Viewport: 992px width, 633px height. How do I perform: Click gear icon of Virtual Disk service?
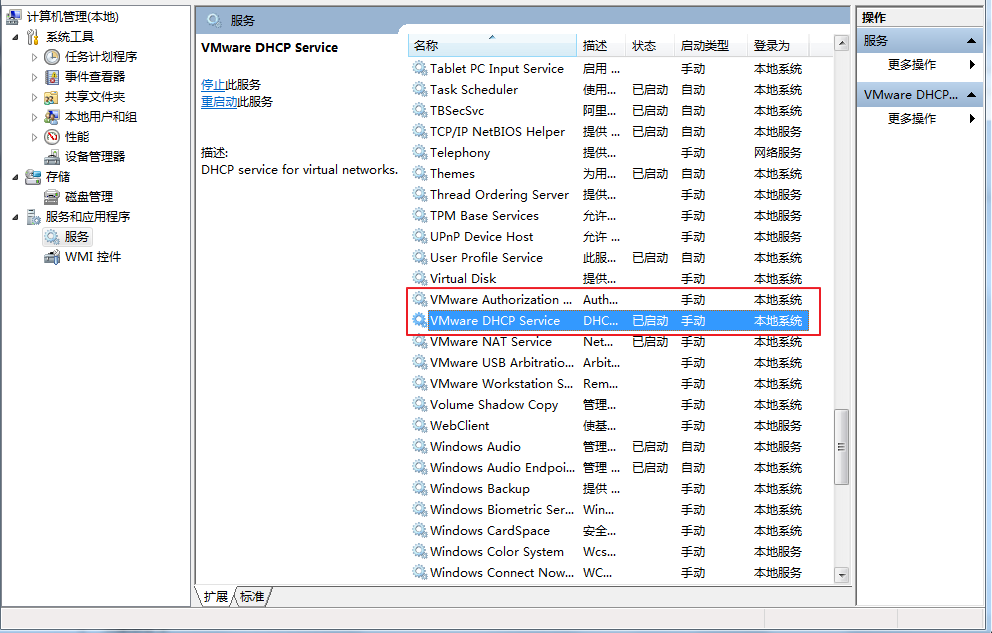[419, 278]
